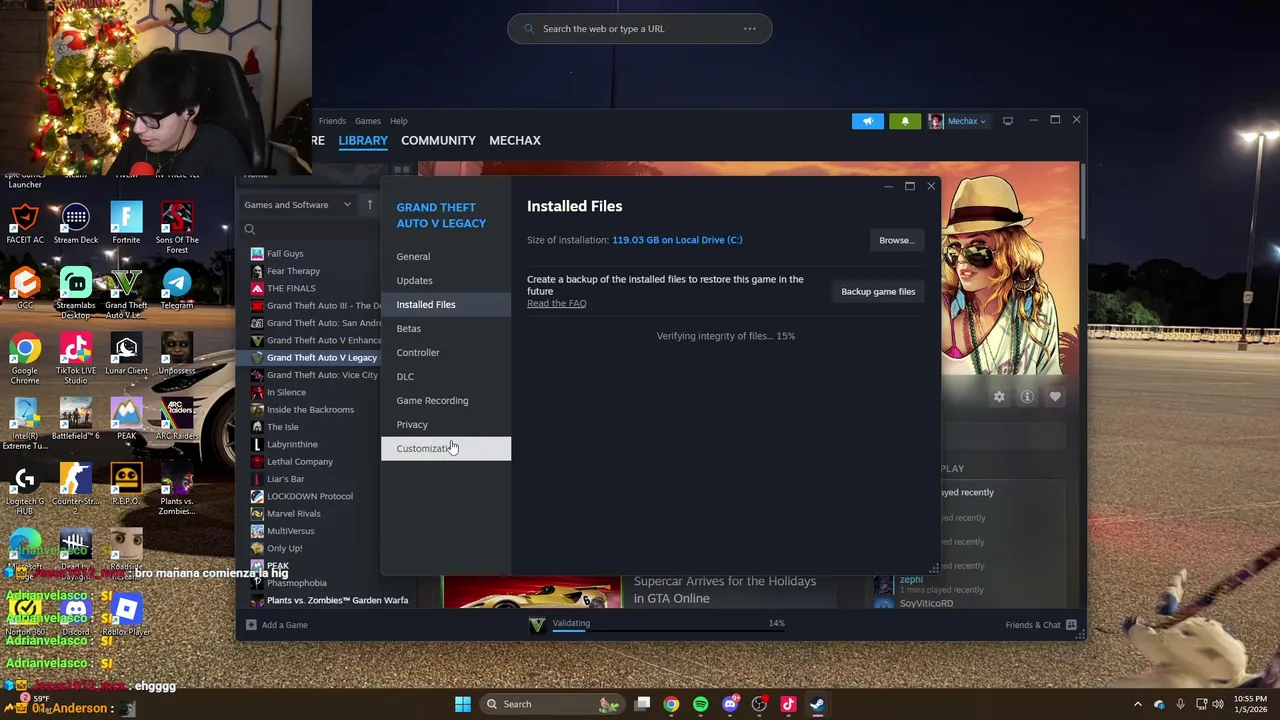Select DLC in the properties sidebar
Viewport: 1280px width, 720px height.
click(446, 377)
